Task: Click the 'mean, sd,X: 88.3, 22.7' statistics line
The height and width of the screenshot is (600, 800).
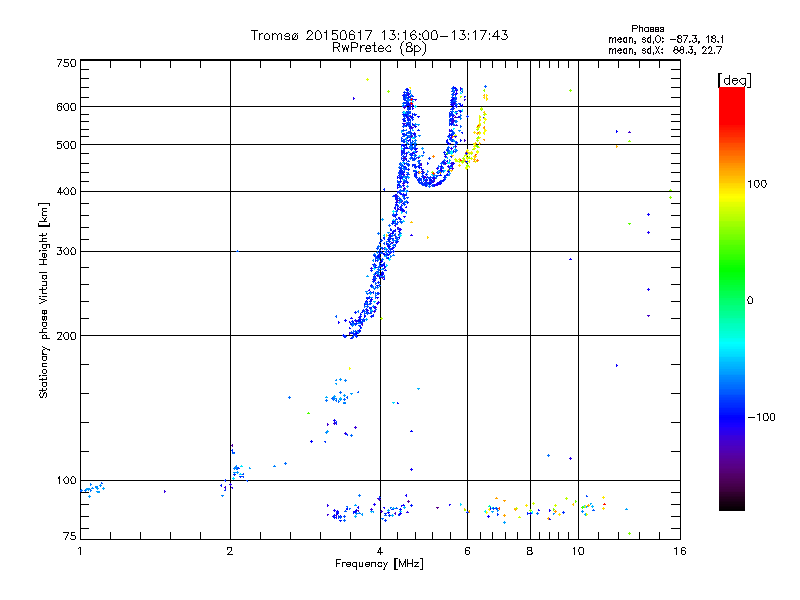Action: coord(665,50)
